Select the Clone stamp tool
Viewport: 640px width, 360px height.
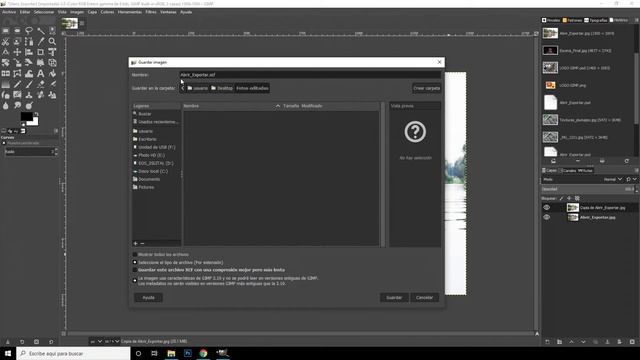(29, 95)
